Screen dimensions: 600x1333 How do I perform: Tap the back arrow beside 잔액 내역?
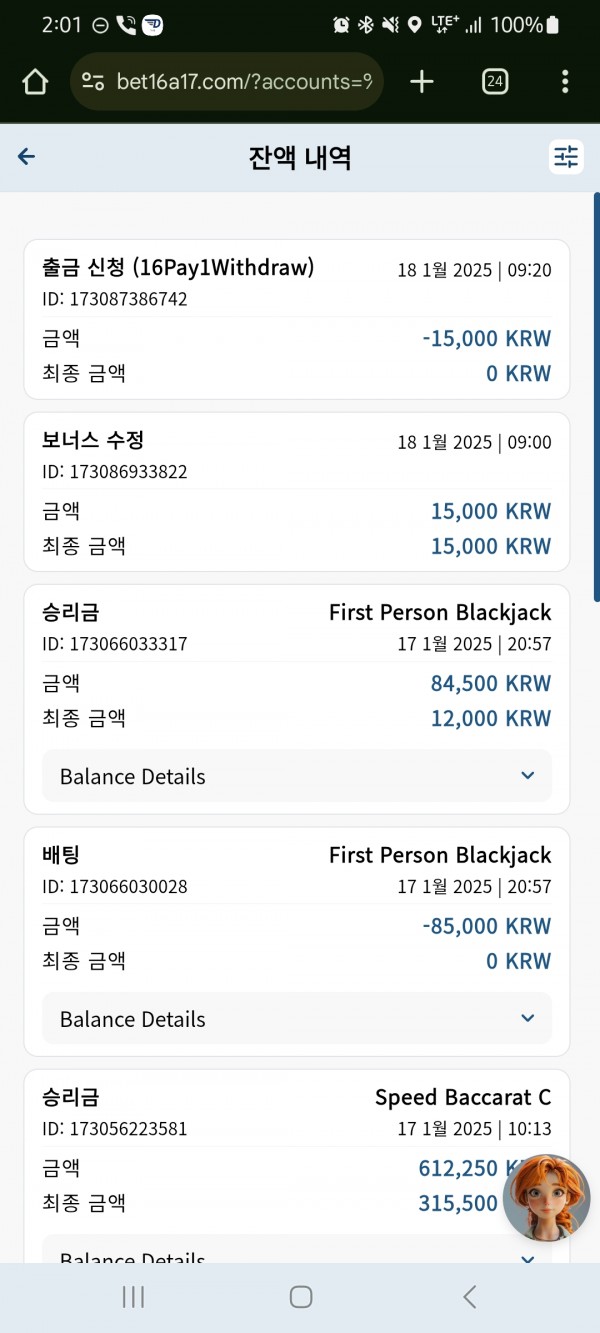pos(27,157)
